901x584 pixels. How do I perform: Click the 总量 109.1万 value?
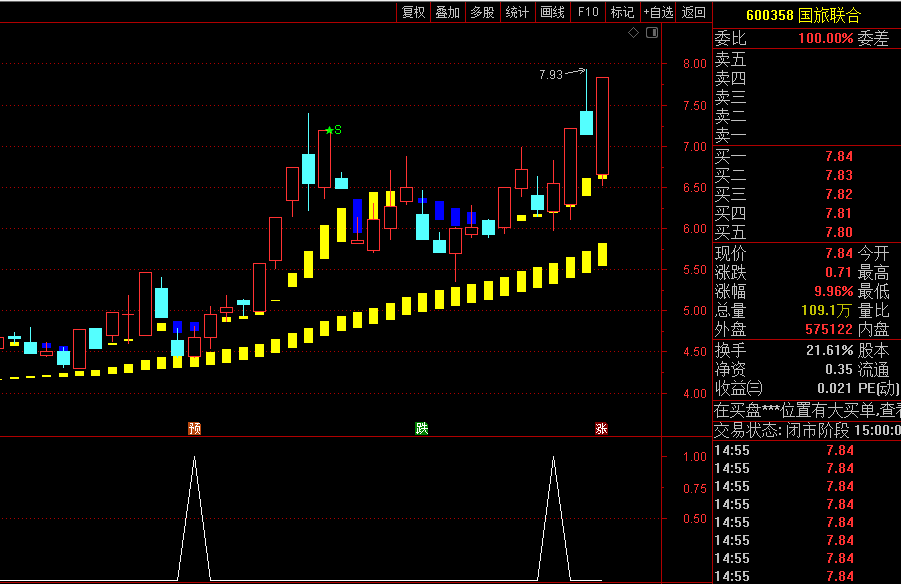826,310
